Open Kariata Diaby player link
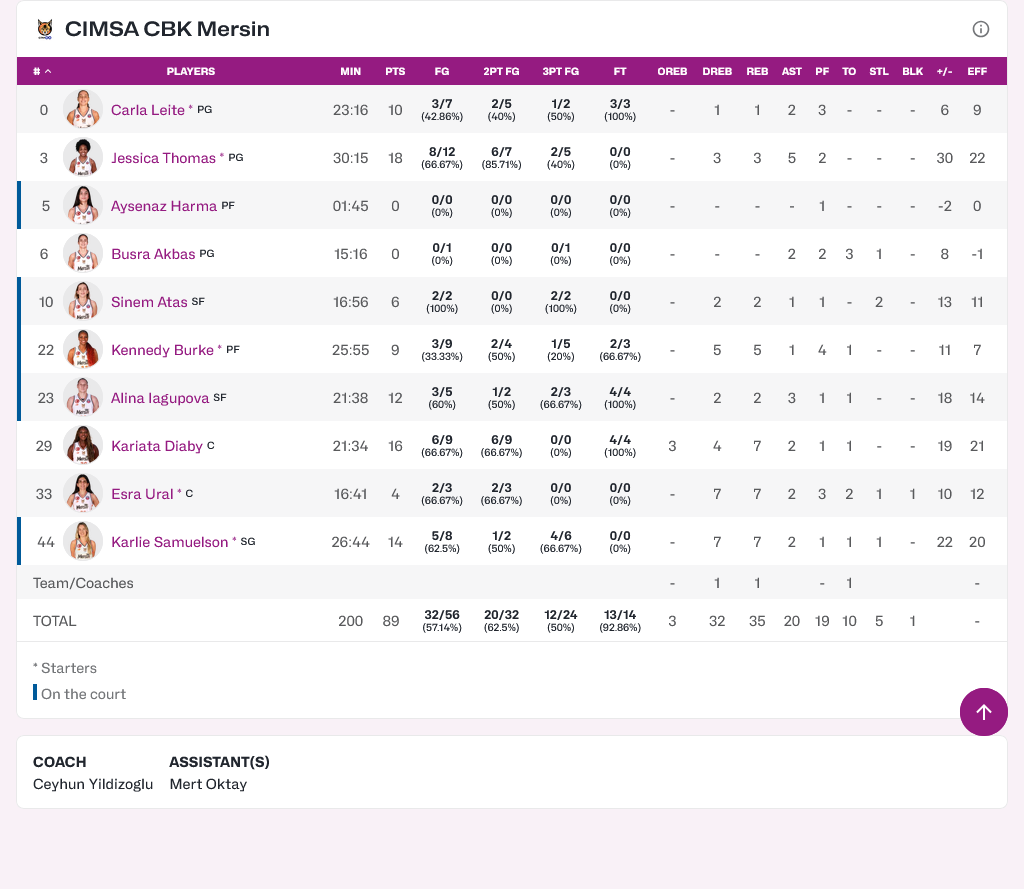1024x889 pixels. point(157,446)
